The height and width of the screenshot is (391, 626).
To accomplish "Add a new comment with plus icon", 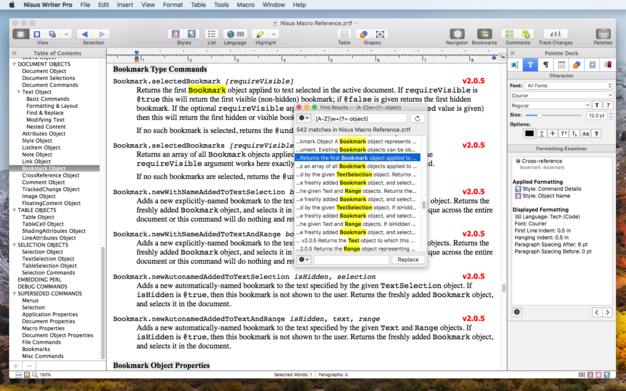I will (x=526, y=34).
